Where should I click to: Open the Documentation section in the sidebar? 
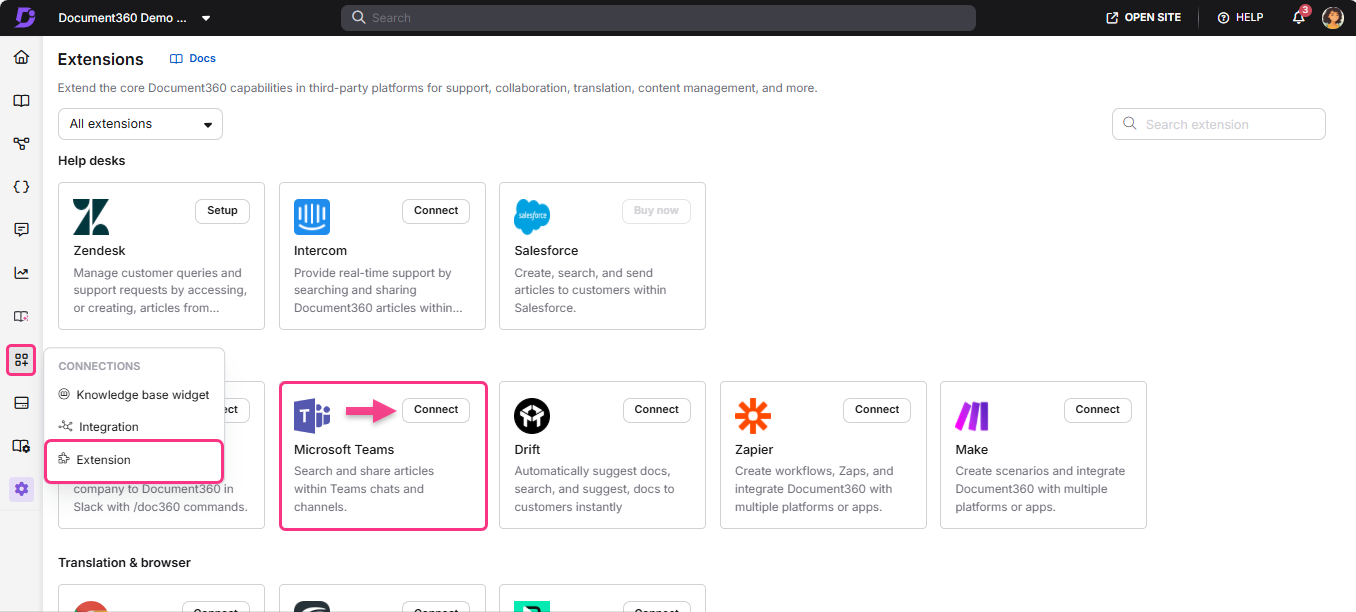[20, 100]
